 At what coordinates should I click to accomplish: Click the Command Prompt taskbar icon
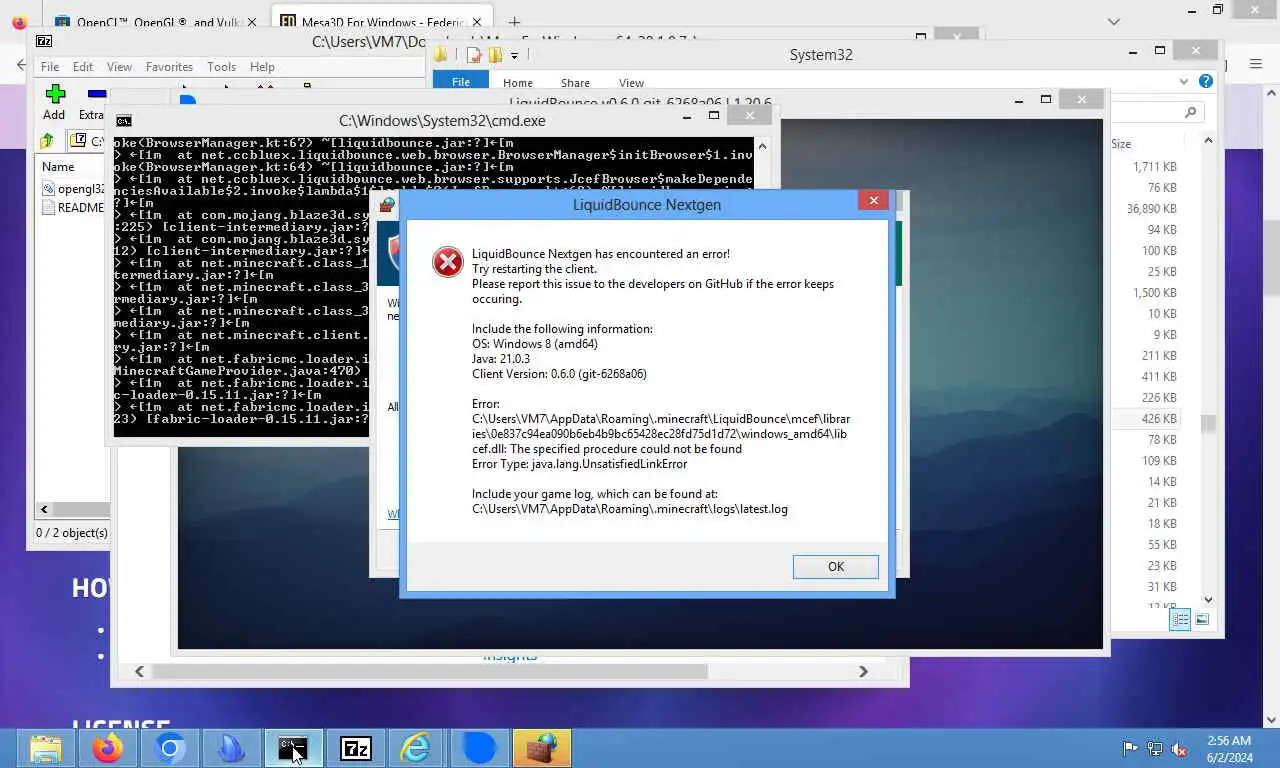[x=293, y=748]
